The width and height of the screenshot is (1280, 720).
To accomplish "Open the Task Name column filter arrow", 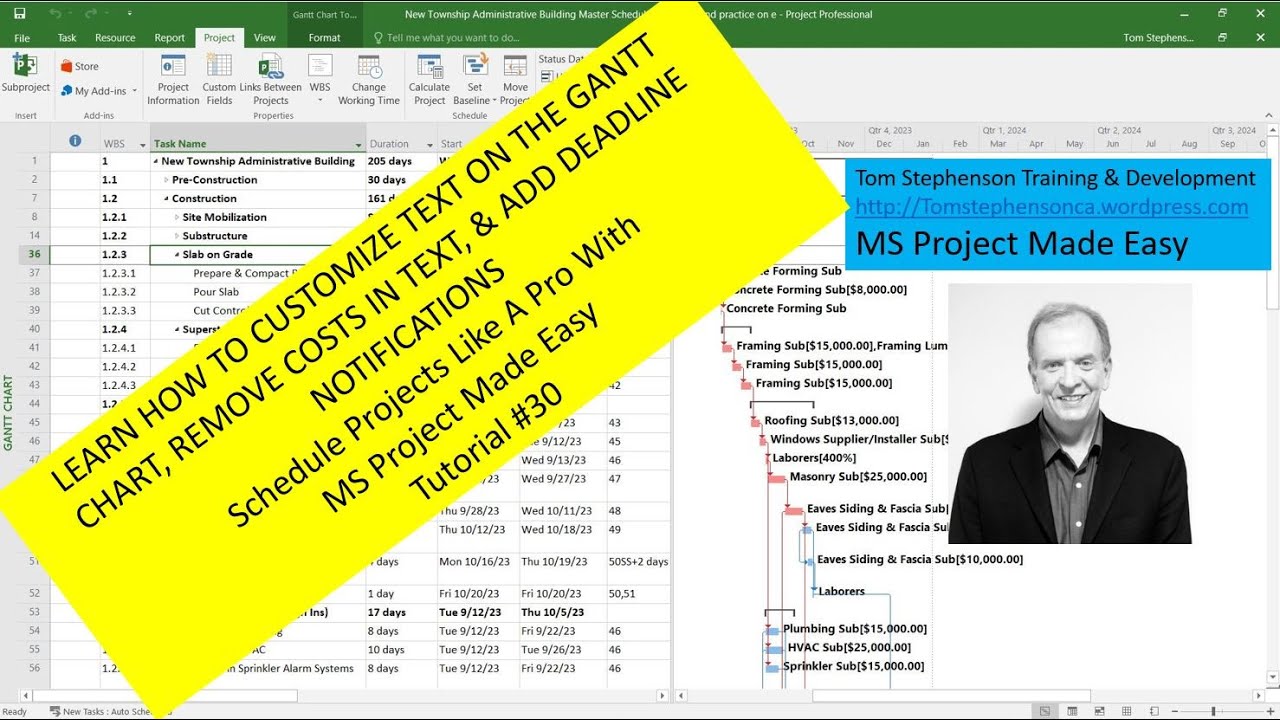I will 358,144.
